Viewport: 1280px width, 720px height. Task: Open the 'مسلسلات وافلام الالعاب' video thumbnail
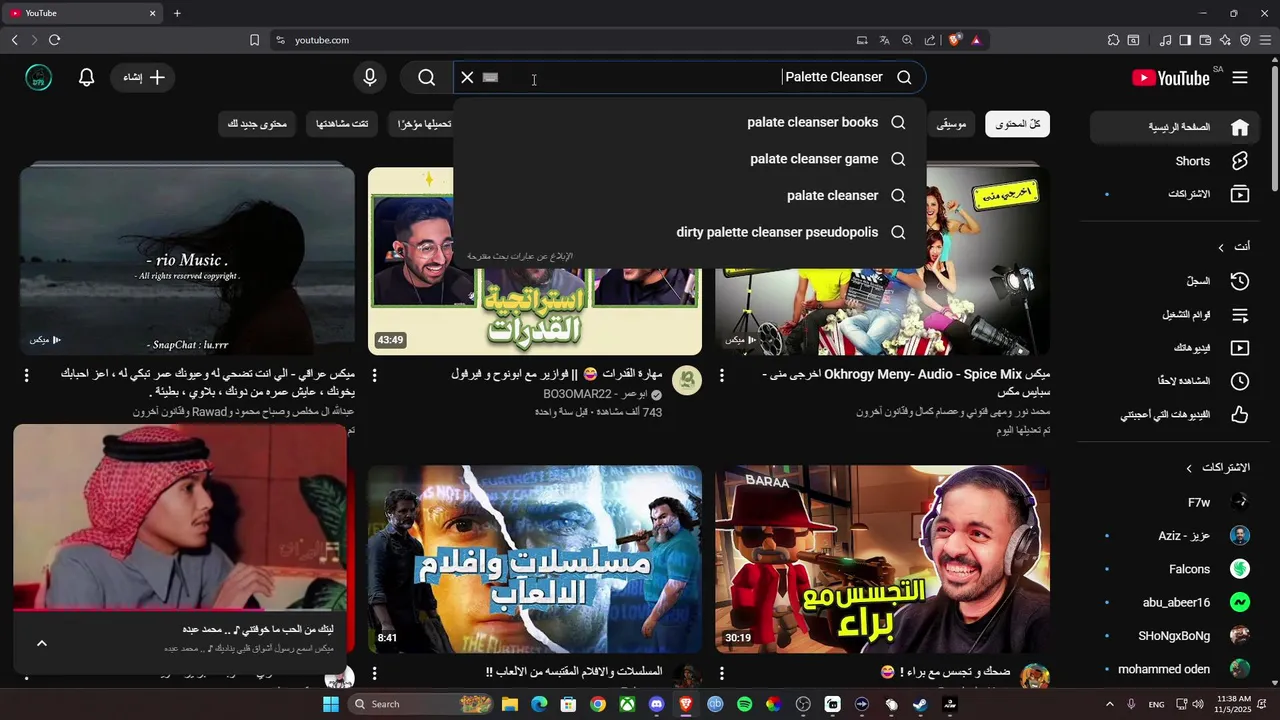coord(535,559)
